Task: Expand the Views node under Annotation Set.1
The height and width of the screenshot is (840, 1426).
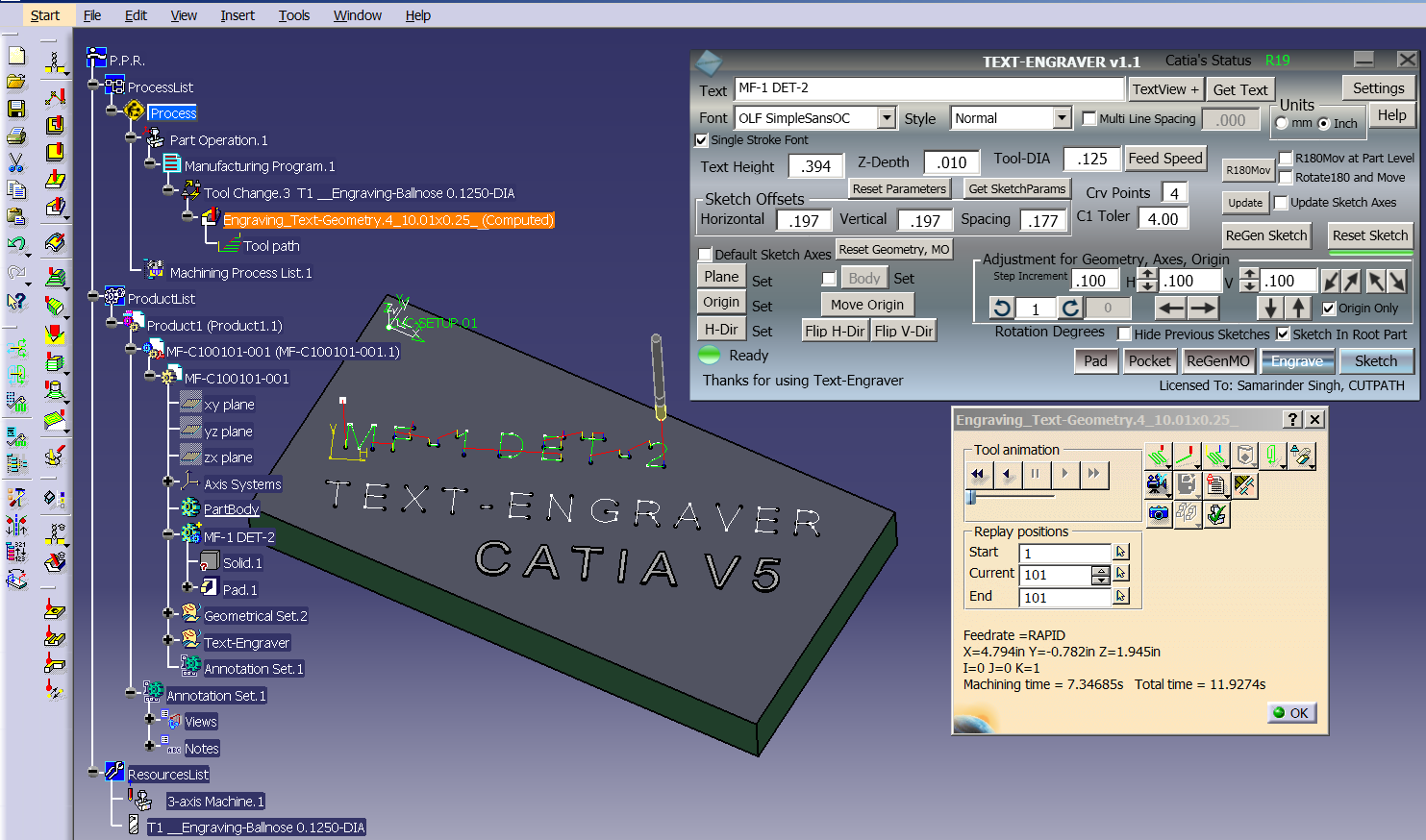Action: click(149, 719)
